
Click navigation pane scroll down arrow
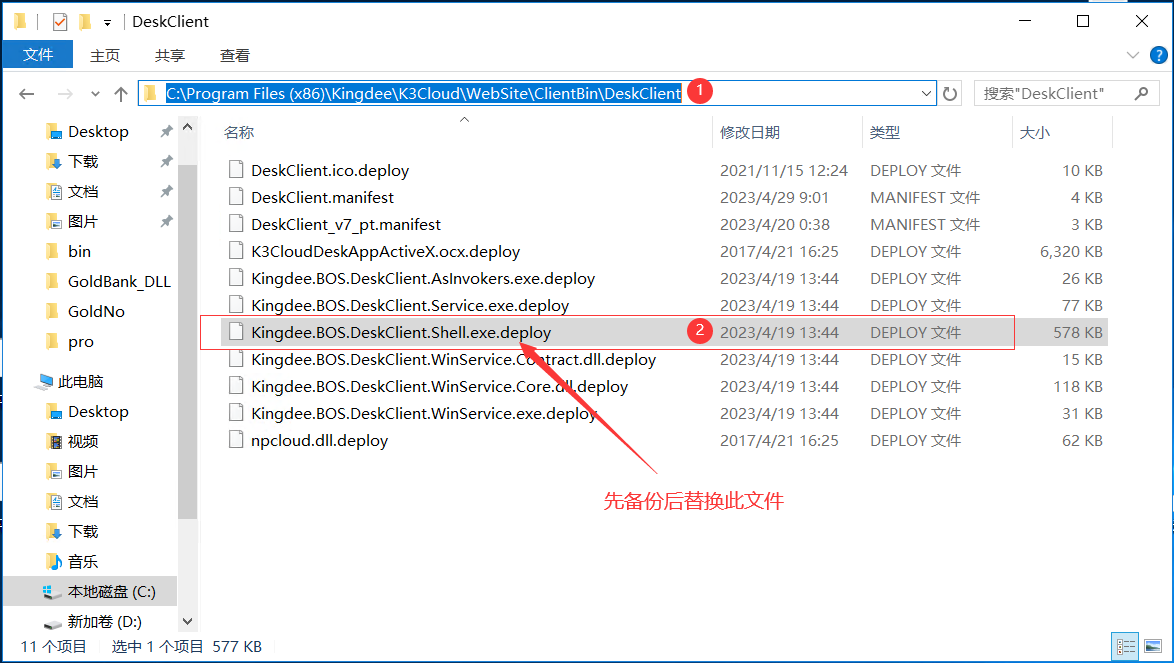[x=187, y=621]
